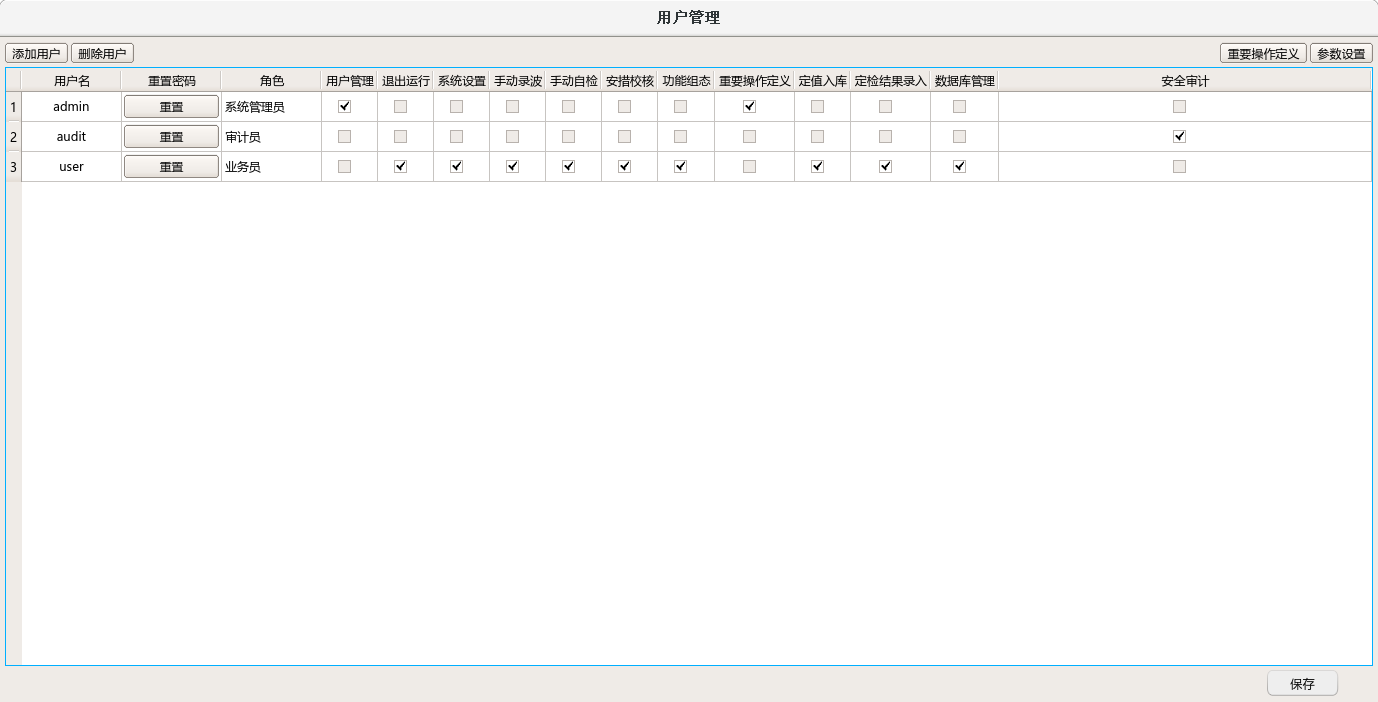The width and height of the screenshot is (1378, 702).
Task: Uncheck 重要操作定义 for admin
Action: [x=750, y=107]
